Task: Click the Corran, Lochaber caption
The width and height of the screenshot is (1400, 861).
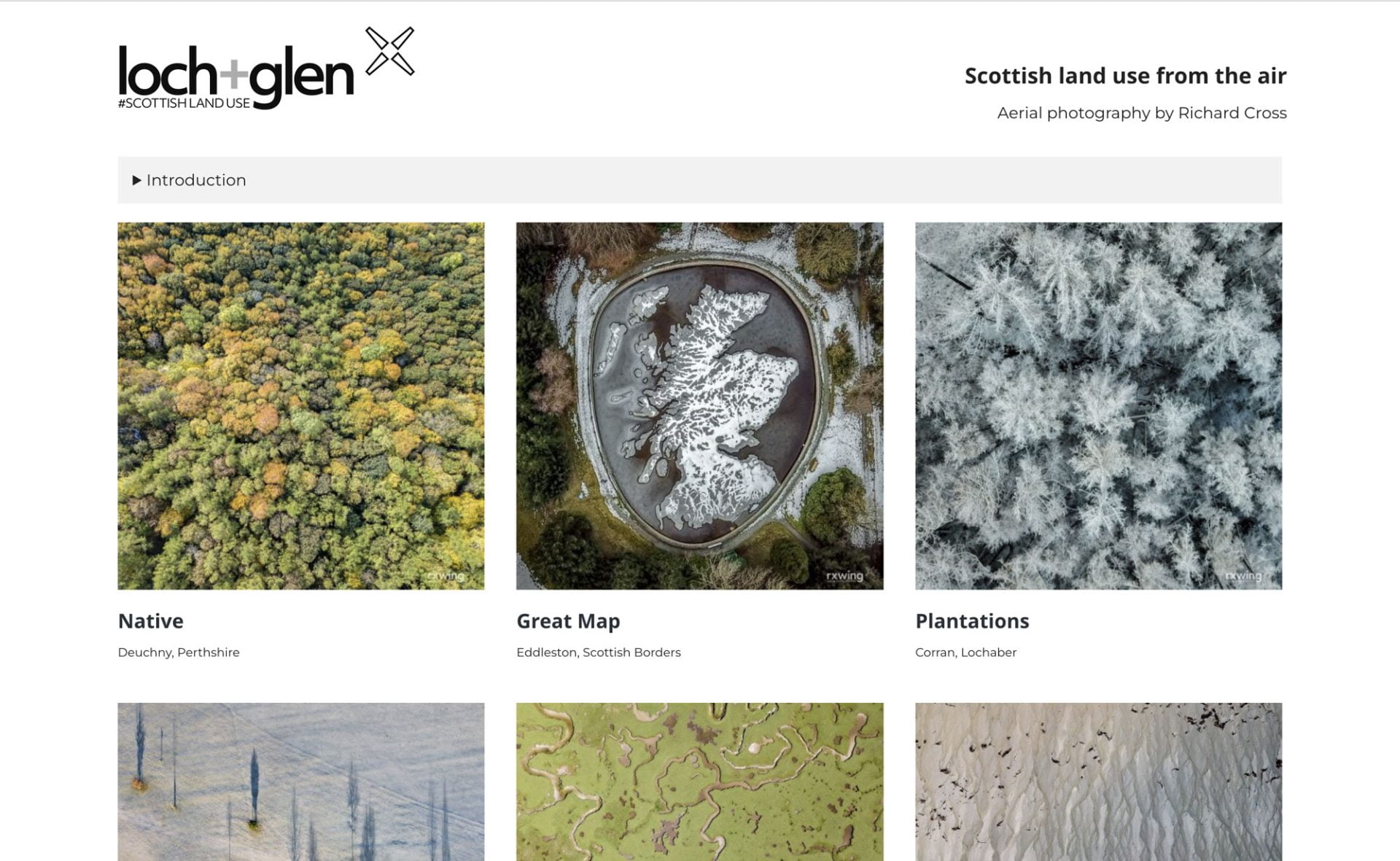Action: (965, 652)
